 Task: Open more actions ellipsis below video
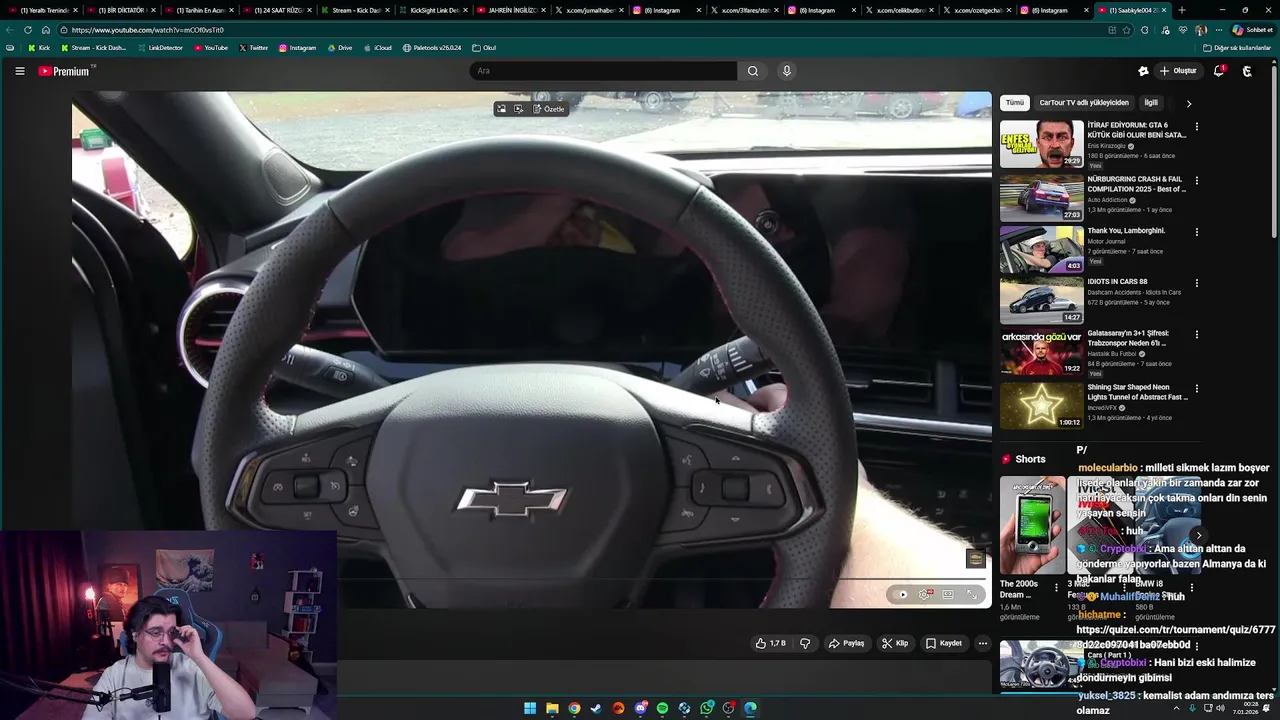pyautogui.click(x=983, y=643)
